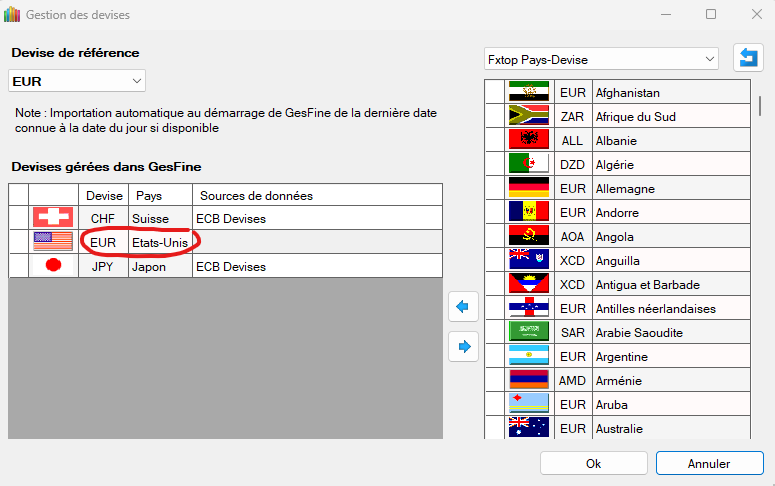The height and width of the screenshot is (486, 775).
Task: Click the refresh icon beside Fxtop dropdown
Action: pyautogui.click(x=747, y=59)
